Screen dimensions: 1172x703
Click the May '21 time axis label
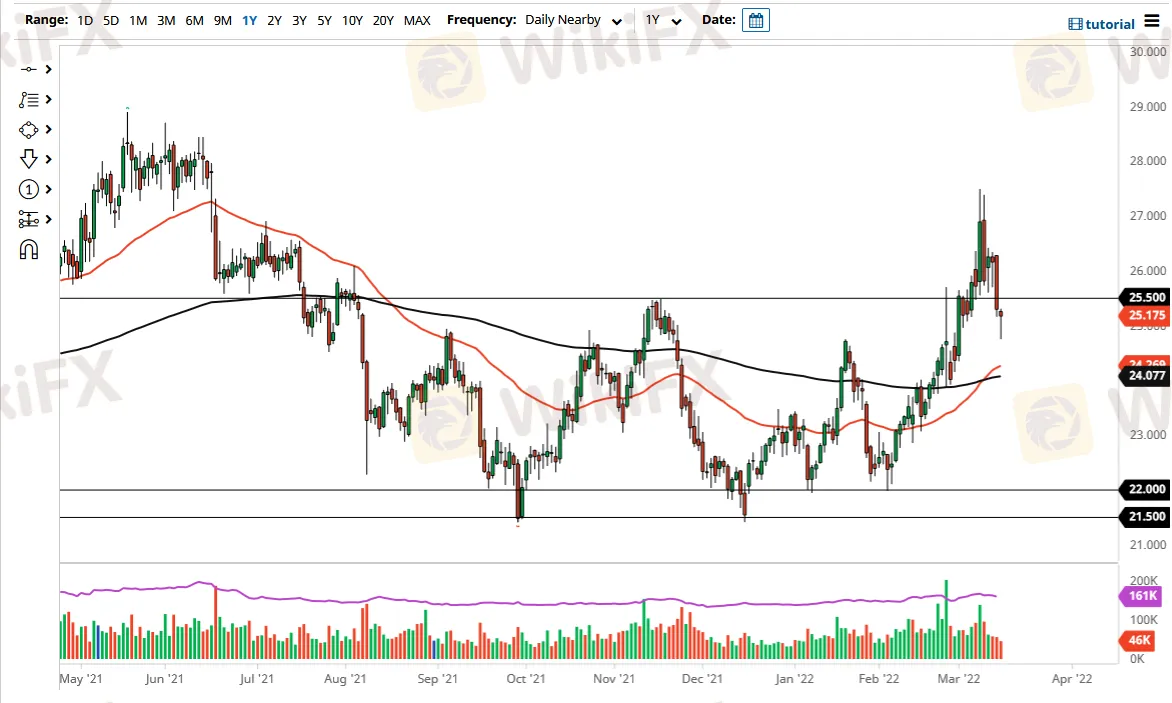(81, 679)
